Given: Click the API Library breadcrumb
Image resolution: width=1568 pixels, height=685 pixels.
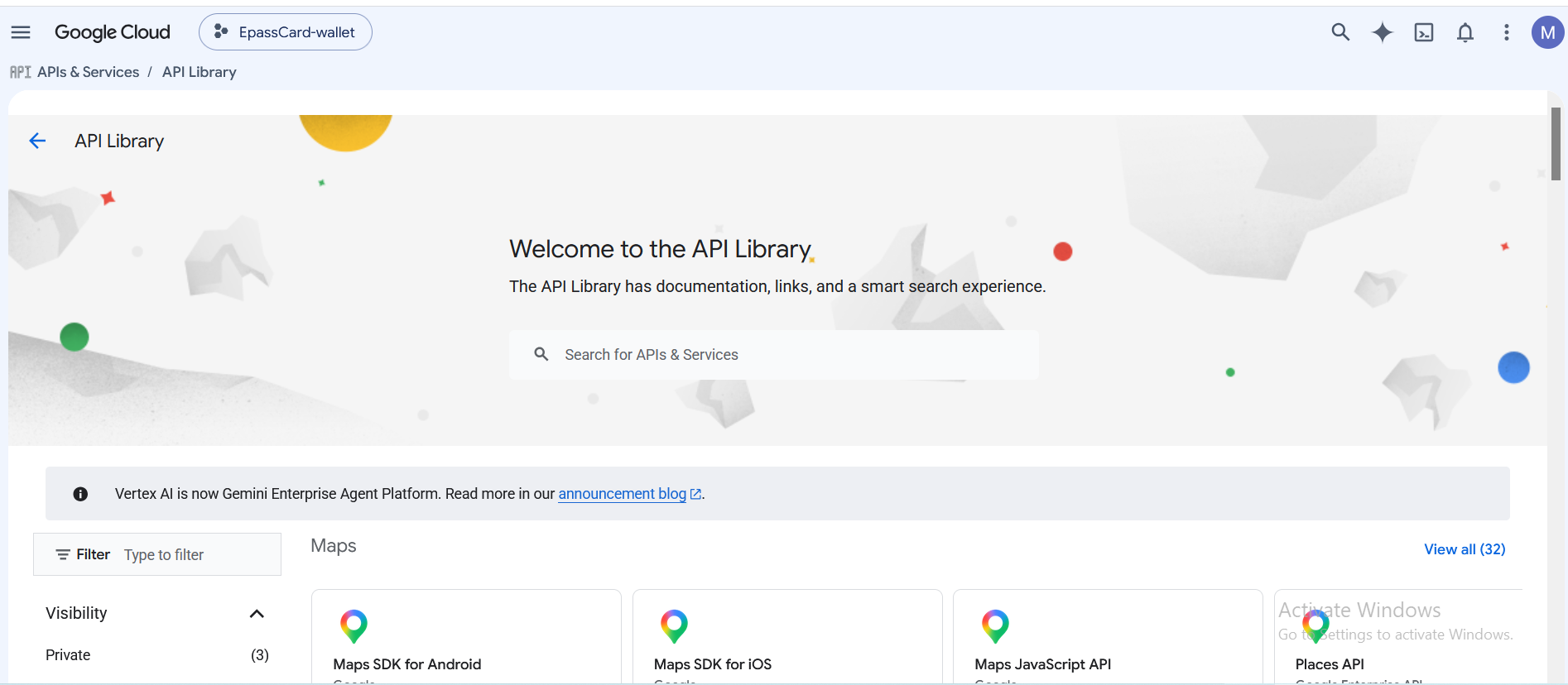Looking at the screenshot, I should [x=200, y=72].
